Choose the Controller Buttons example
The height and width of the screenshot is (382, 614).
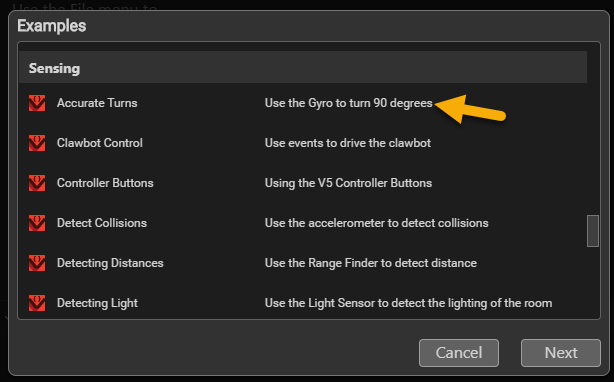click(x=105, y=183)
